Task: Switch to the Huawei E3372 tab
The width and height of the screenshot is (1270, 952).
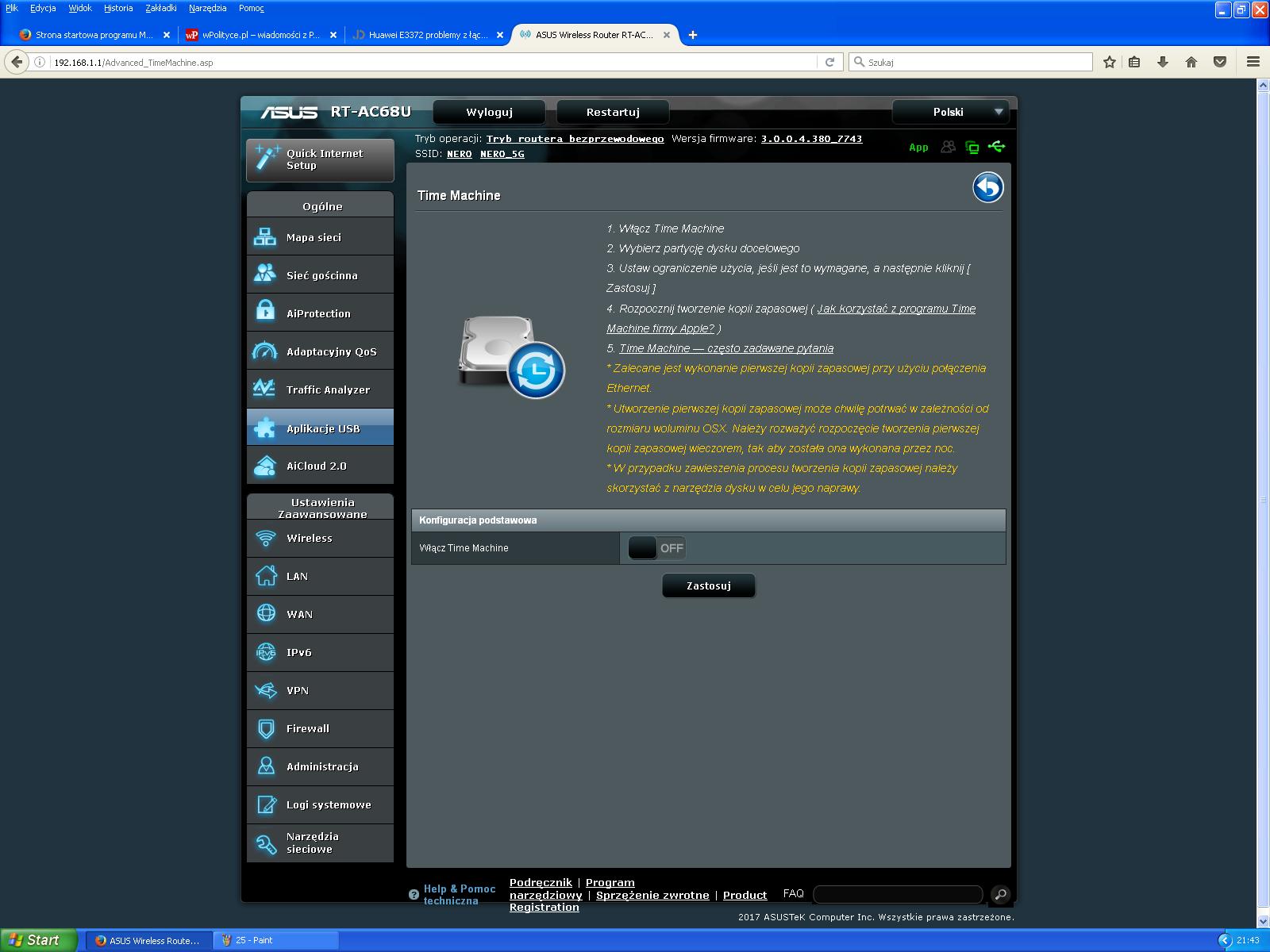Action: coord(427,35)
